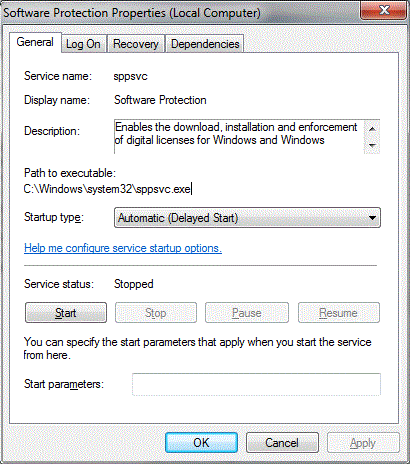Close the Software Protection Properties dialog
The image size is (410, 464).
click(384, 10)
